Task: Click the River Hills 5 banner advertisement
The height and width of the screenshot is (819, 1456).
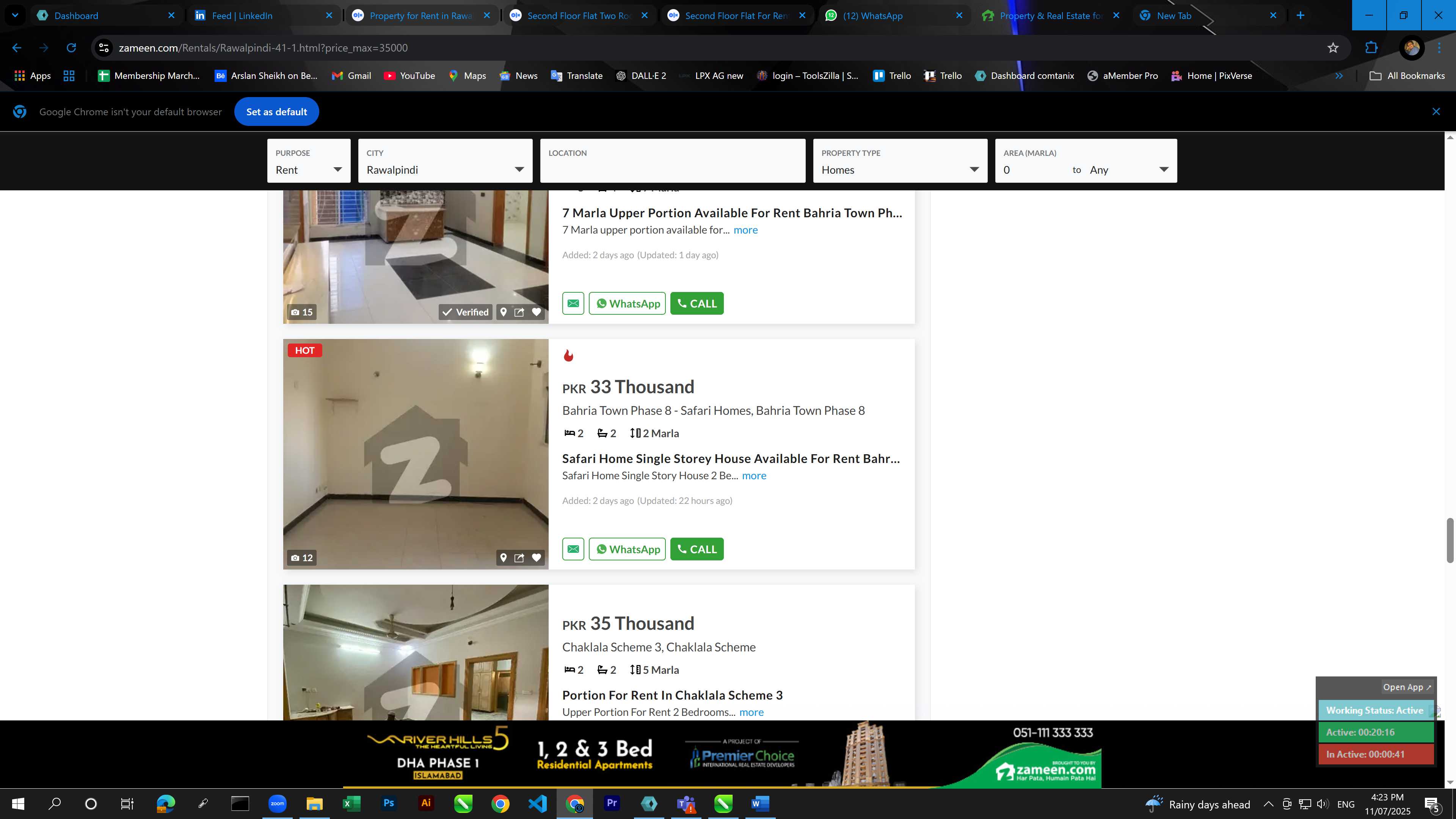Action: [x=723, y=755]
